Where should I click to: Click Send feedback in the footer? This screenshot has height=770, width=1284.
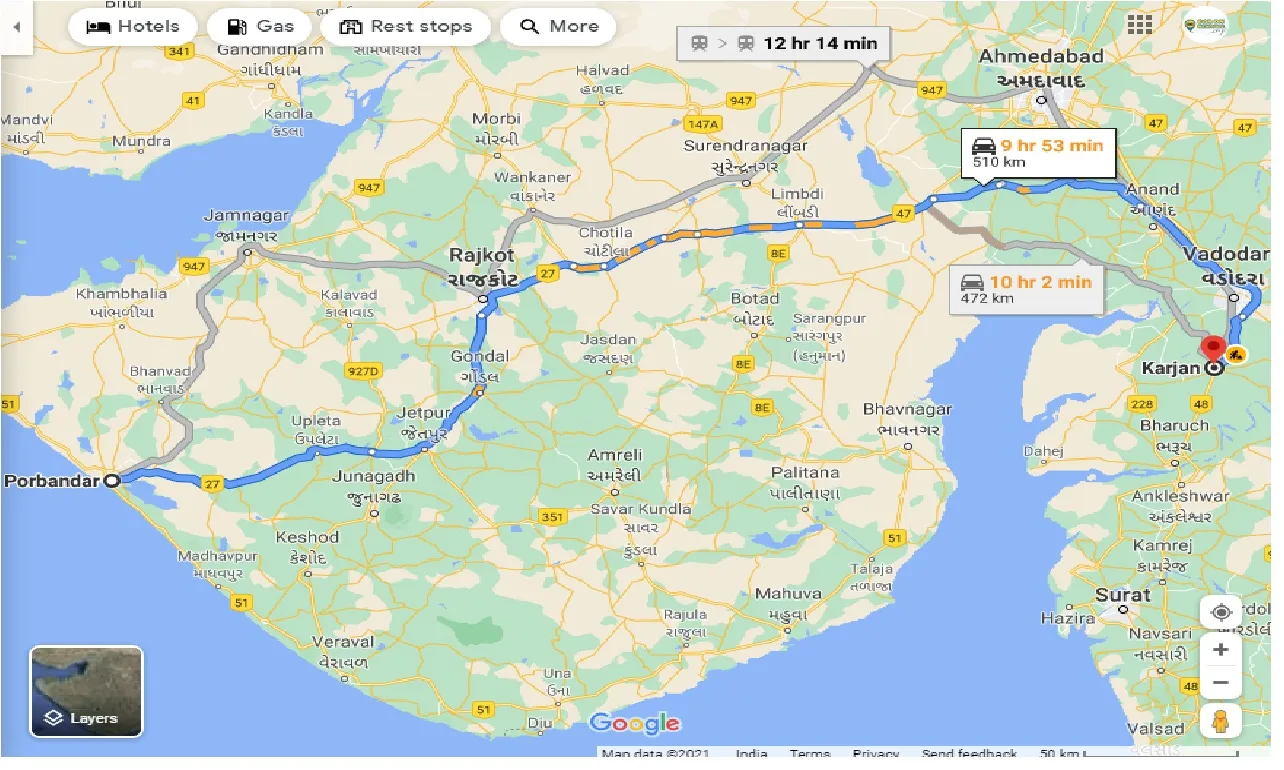[x=968, y=753]
